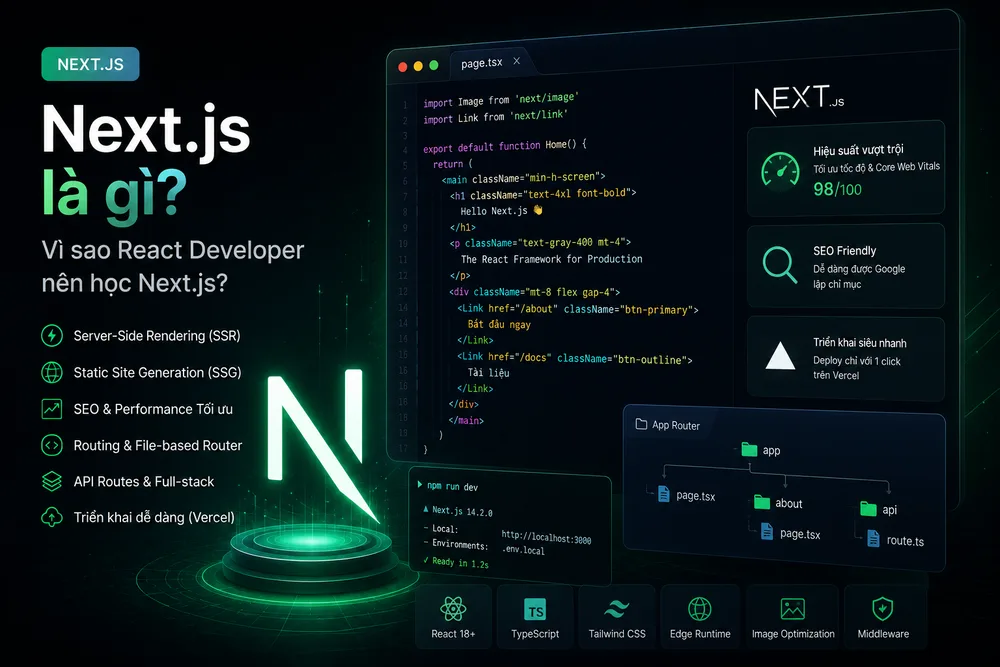Click the 98/100 performance score
The image size is (1000, 667).
[837, 189]
